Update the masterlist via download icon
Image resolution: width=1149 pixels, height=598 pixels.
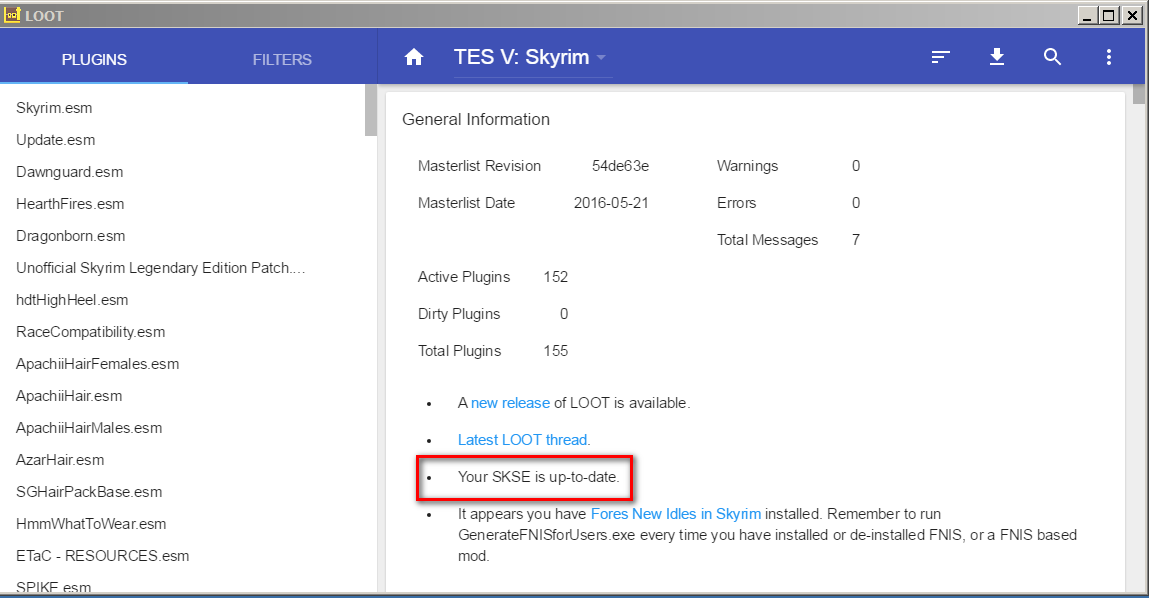(x=996, y=57)
